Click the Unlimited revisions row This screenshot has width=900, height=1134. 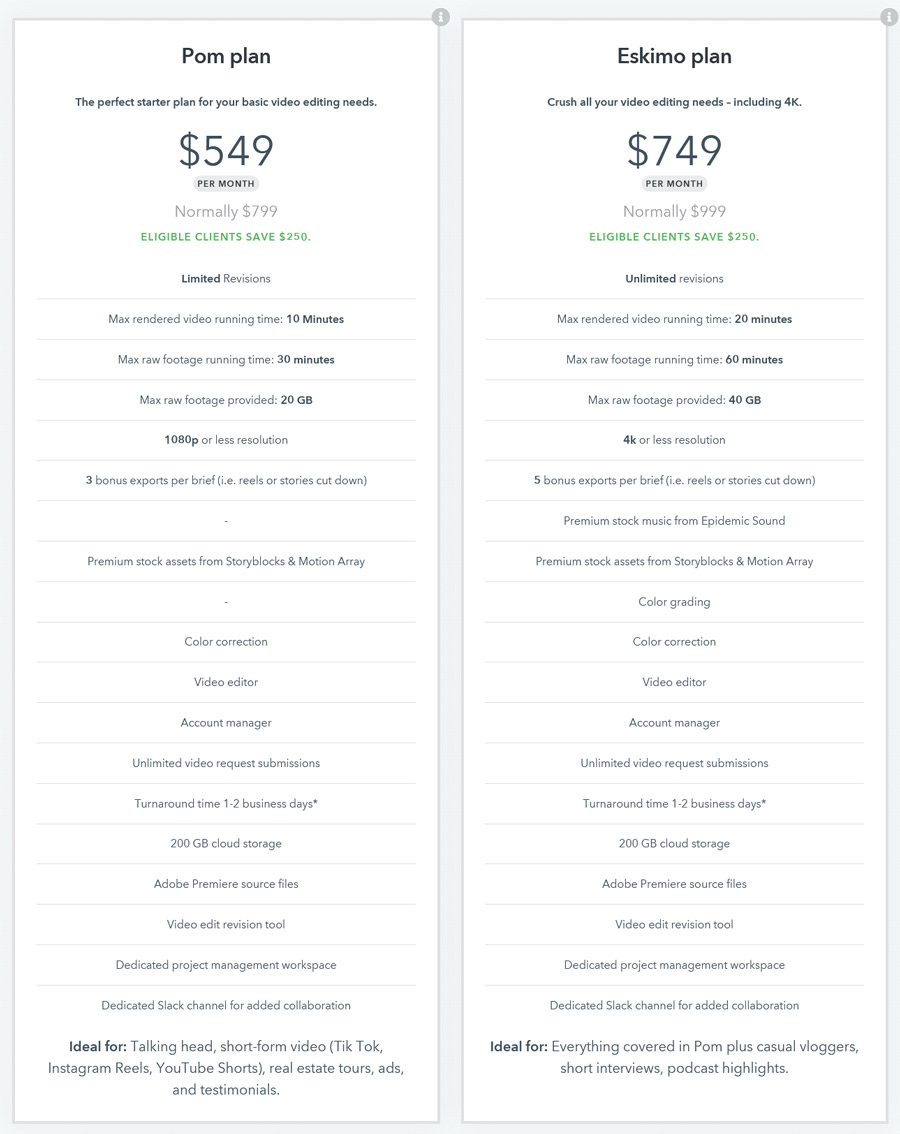point(674,278)
